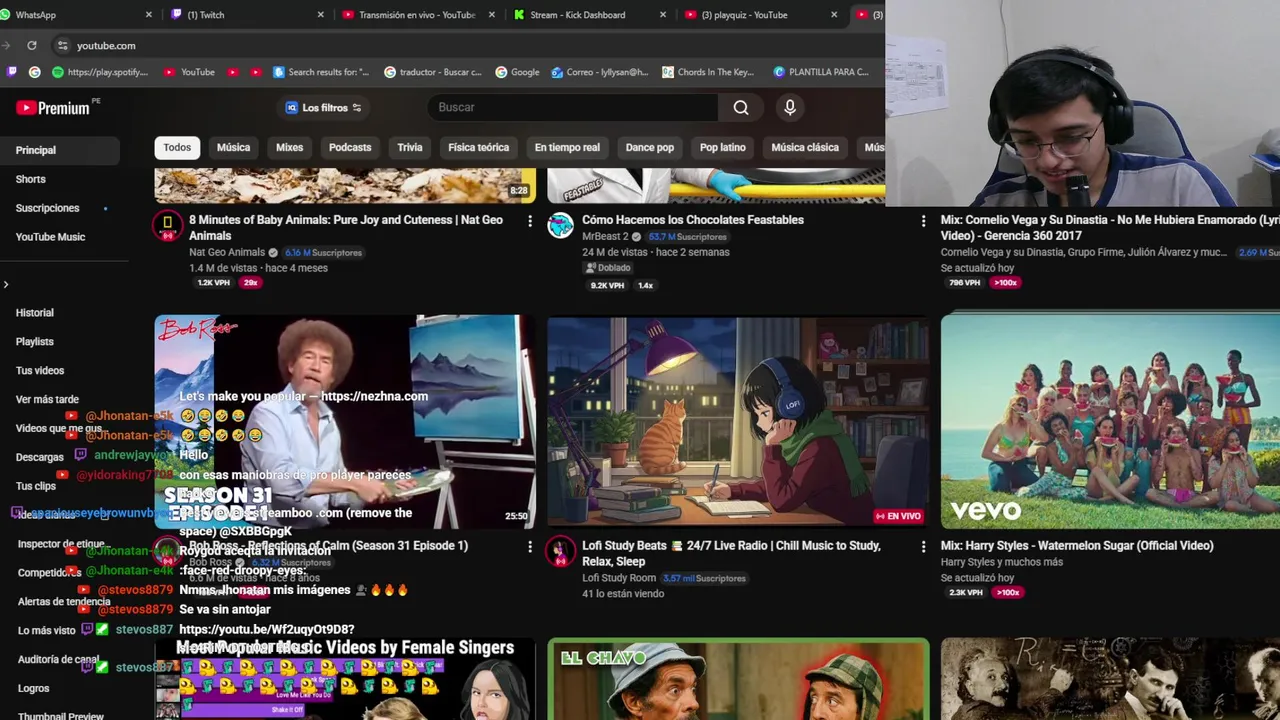Screen dimensions: 1280x720
Task: Click the search magnifier button
Action: [741, 107]
